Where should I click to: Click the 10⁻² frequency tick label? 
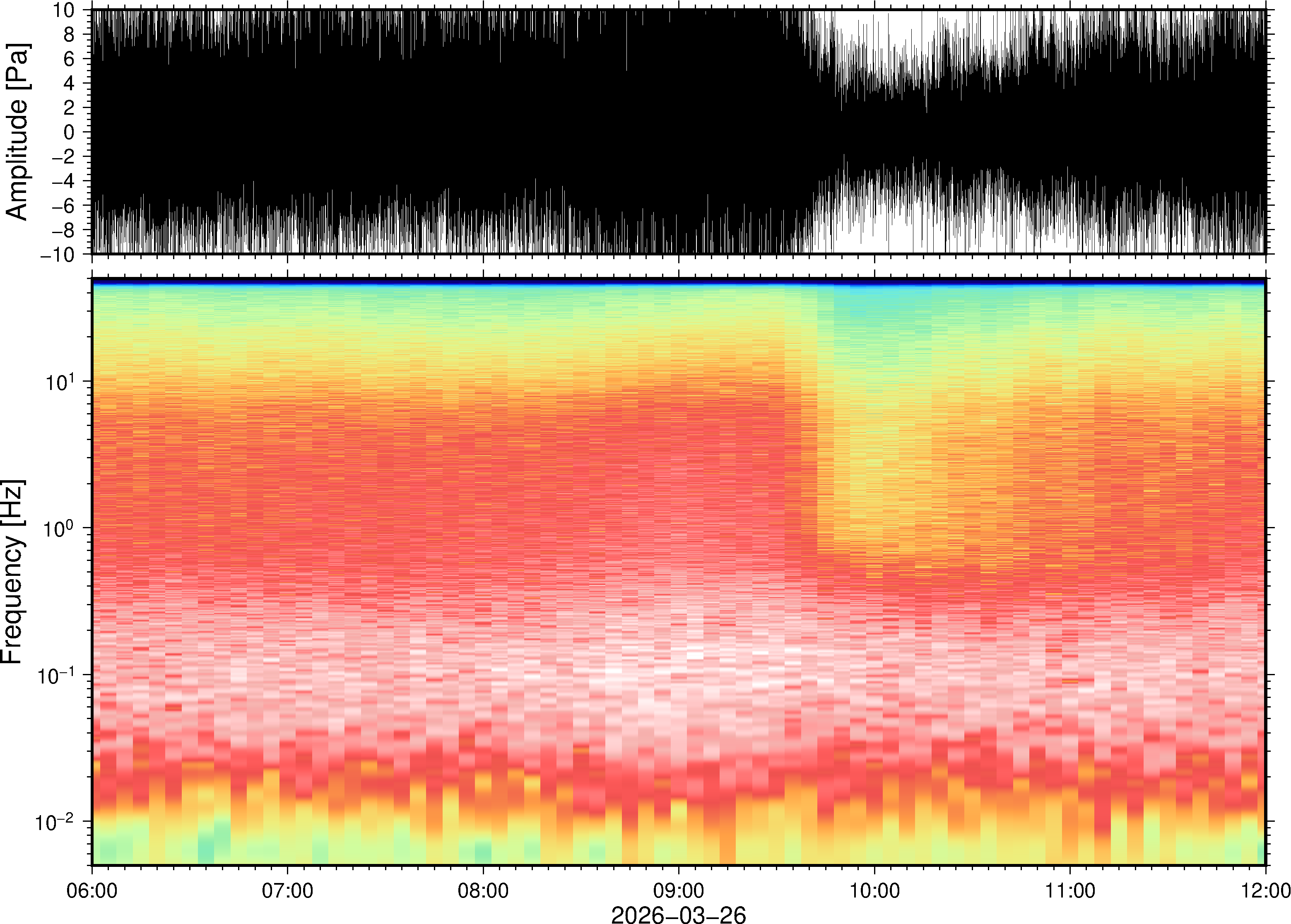(x=54, y=822)
